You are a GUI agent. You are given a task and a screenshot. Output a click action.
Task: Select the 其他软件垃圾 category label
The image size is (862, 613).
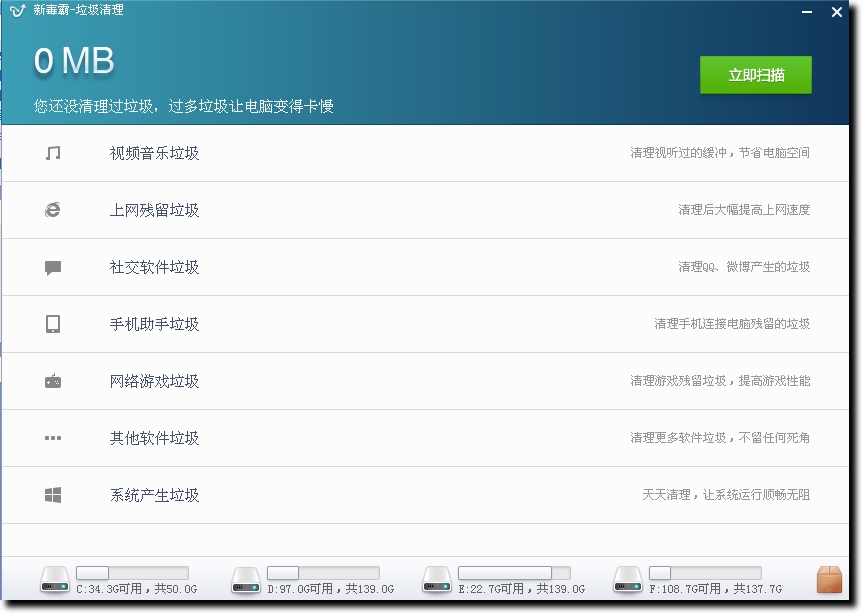154,439
